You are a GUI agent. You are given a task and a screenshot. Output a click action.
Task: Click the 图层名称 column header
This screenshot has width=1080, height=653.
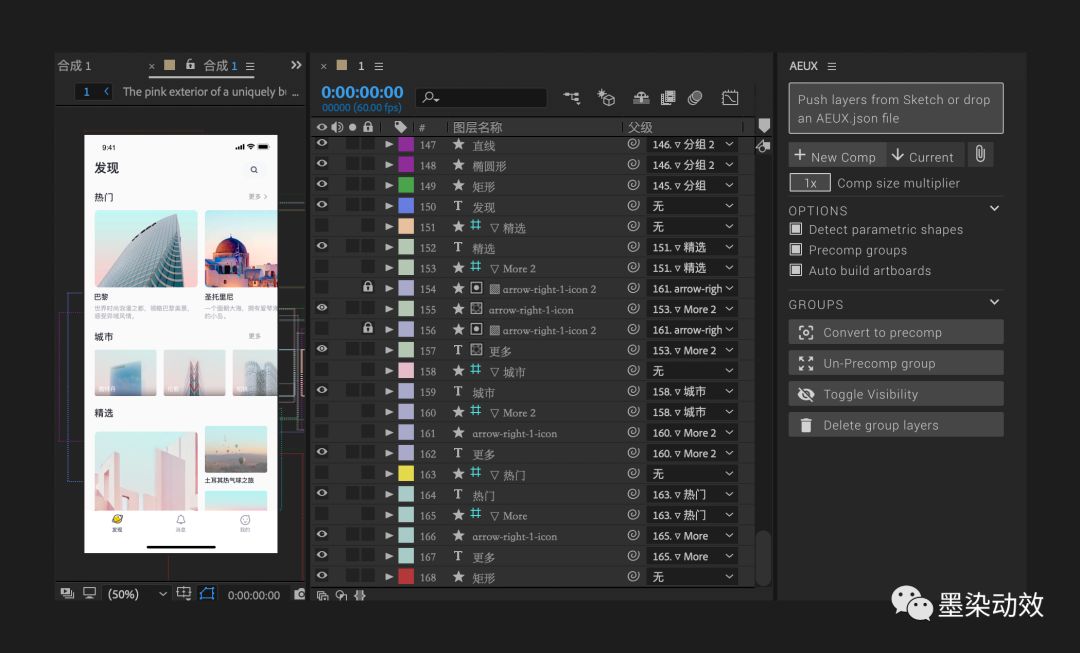tap(477, 127)
